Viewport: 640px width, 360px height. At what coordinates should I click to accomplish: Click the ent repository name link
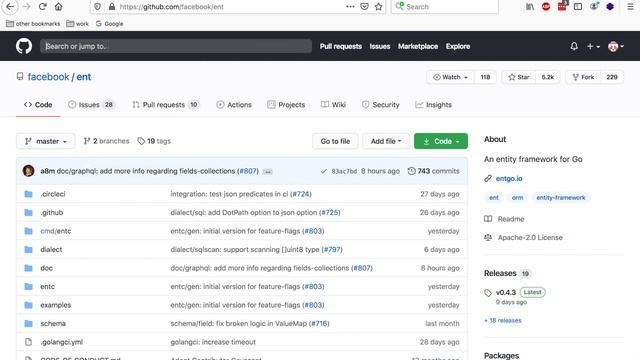[x=84, y=77]
